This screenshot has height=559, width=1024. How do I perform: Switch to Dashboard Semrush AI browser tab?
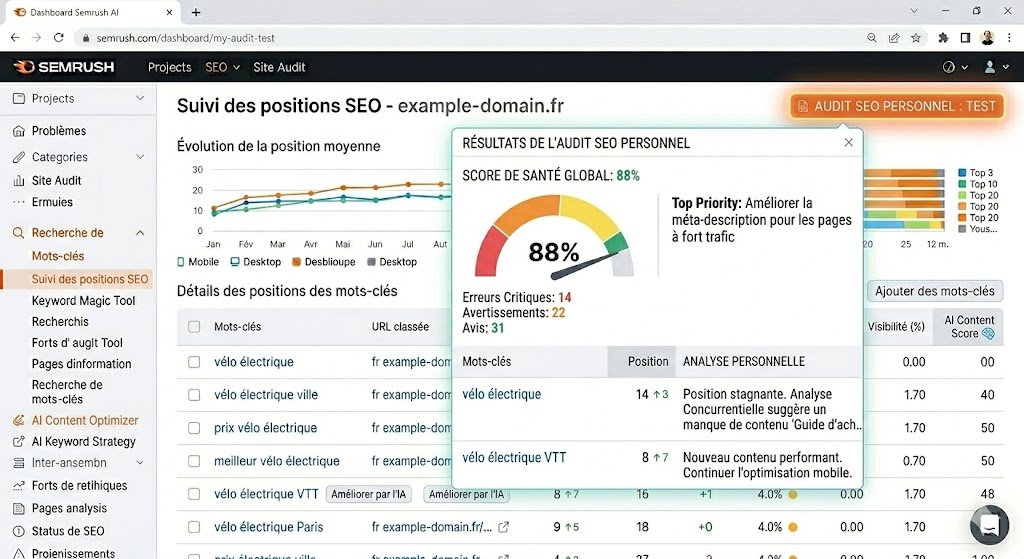91,12
